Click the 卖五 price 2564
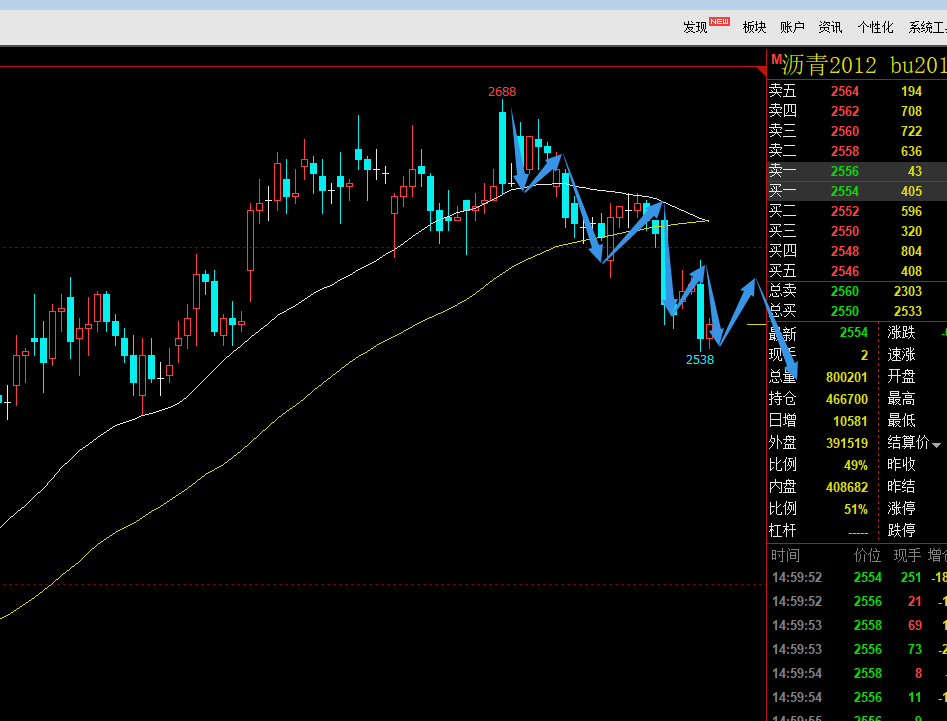The image size is (947, 721). [844, 91]
